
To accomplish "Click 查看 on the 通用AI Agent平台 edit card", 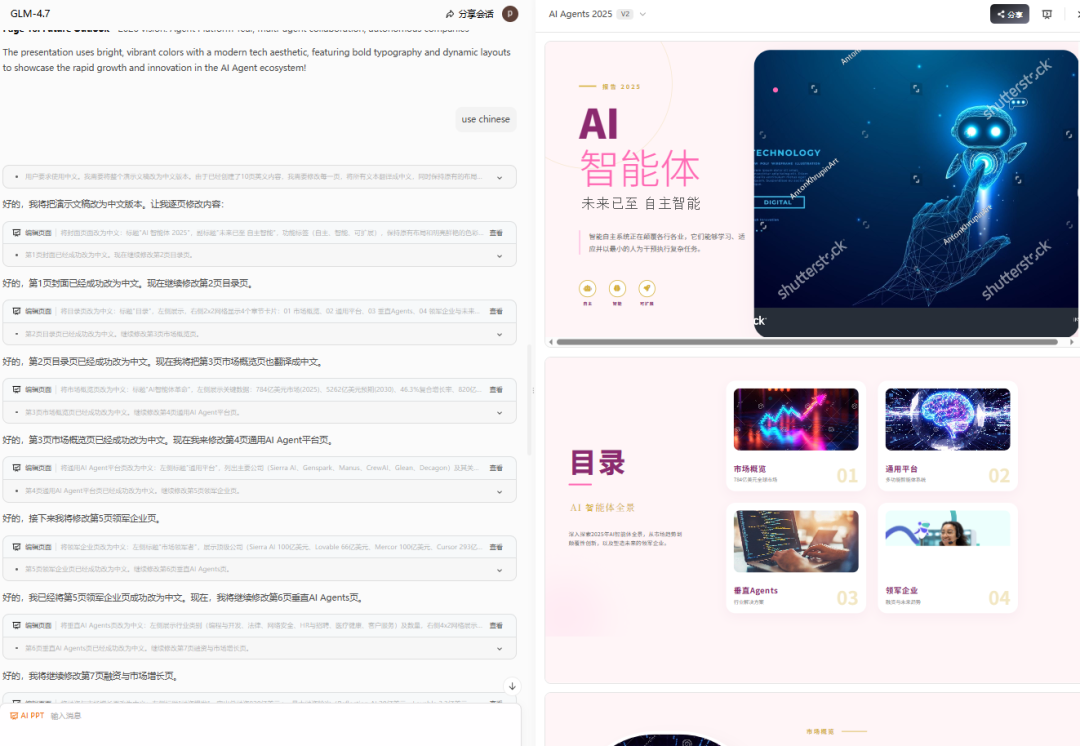I will (496, 468).
